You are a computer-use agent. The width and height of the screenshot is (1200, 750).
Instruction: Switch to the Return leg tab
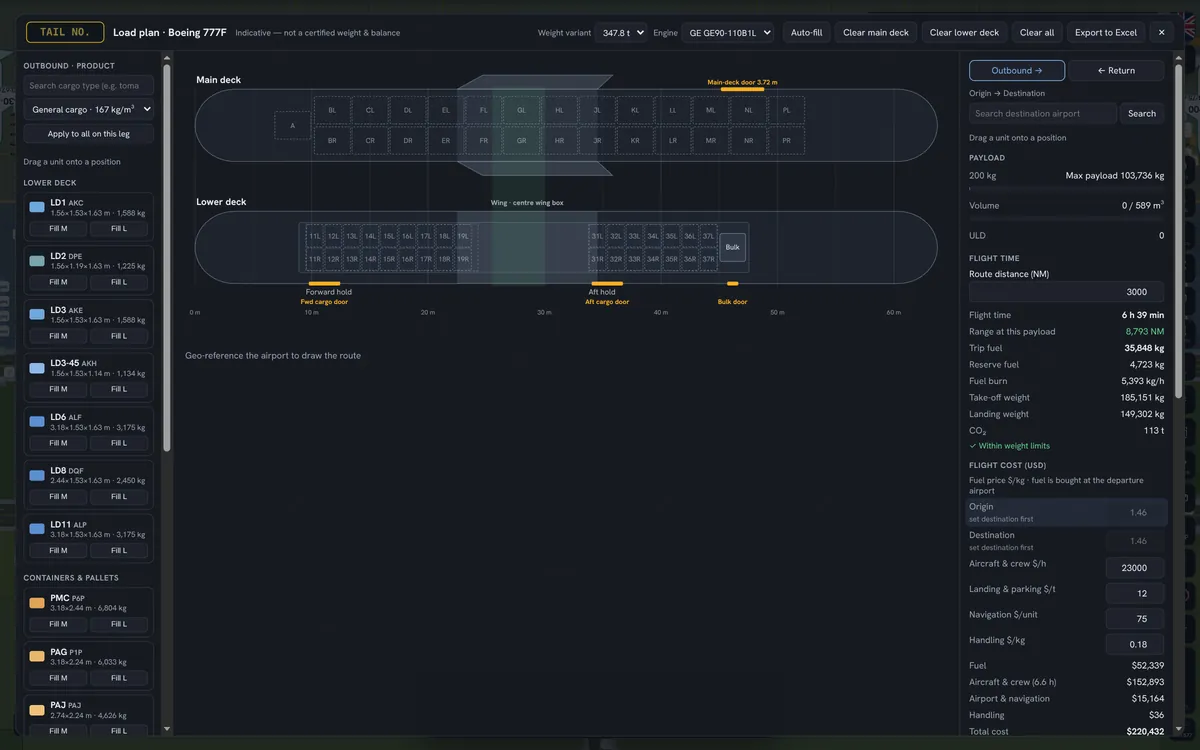coord(1116,70)
